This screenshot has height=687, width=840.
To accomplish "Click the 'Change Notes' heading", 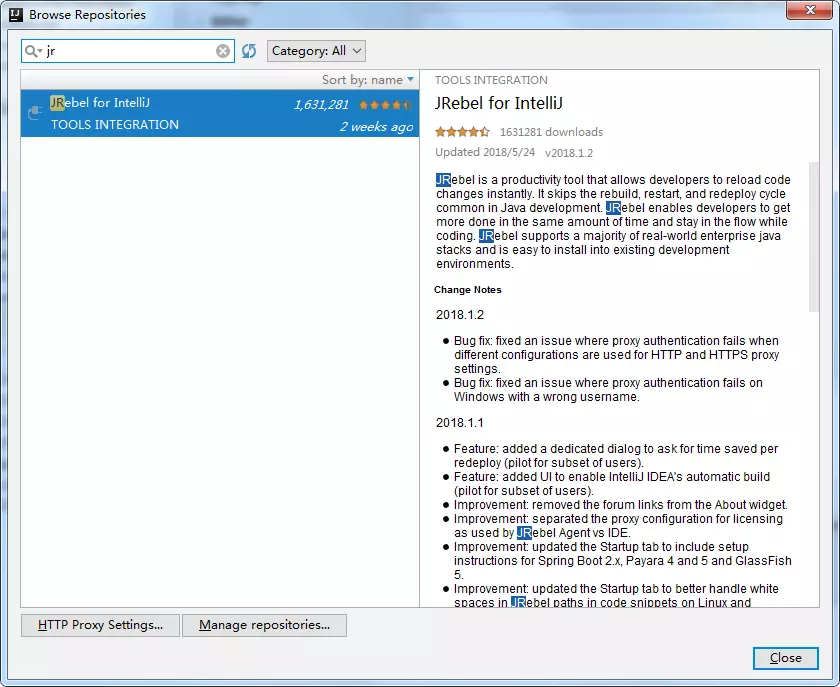I will 468,290.
